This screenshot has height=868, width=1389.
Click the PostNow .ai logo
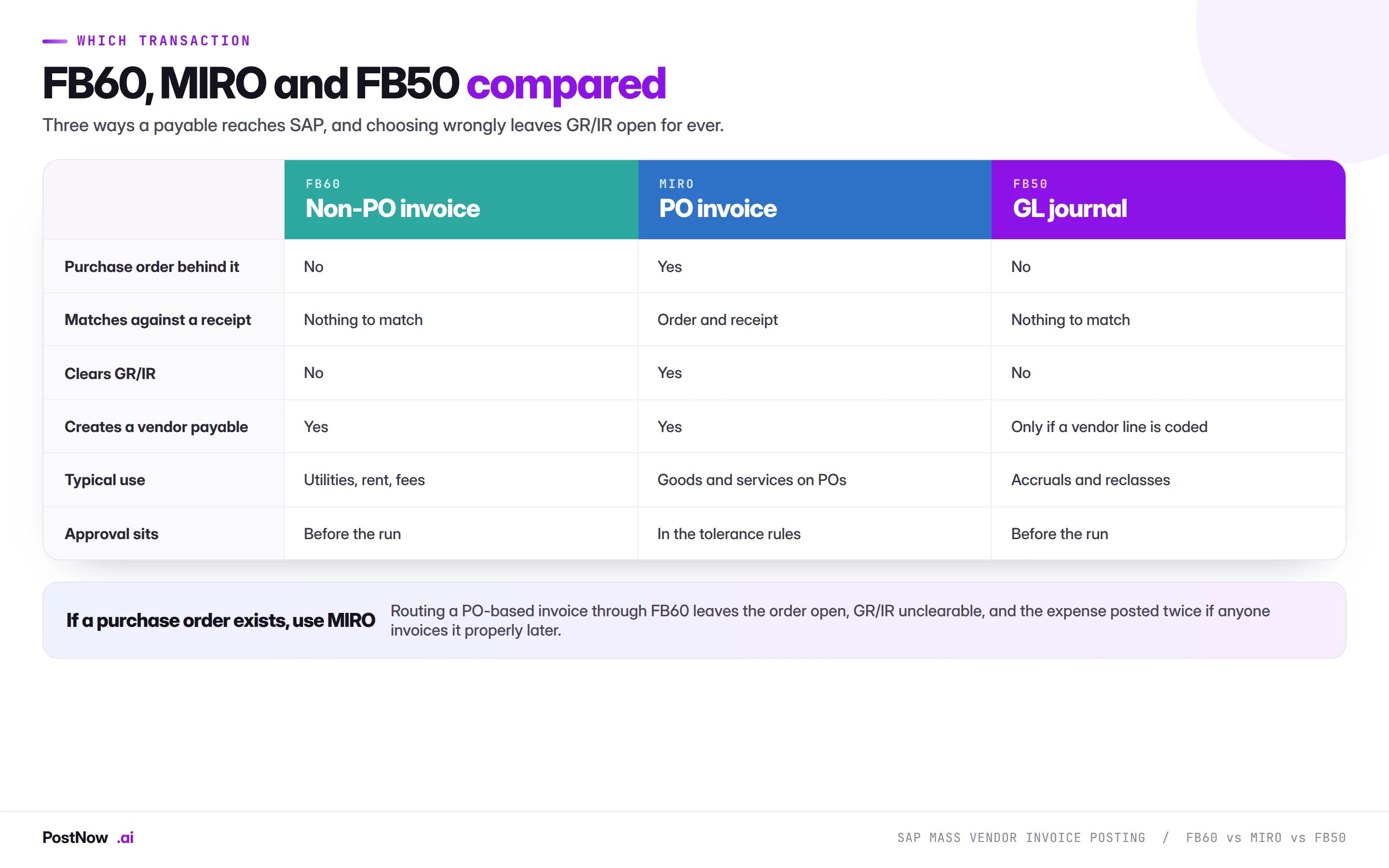click(x=88, y=838)
